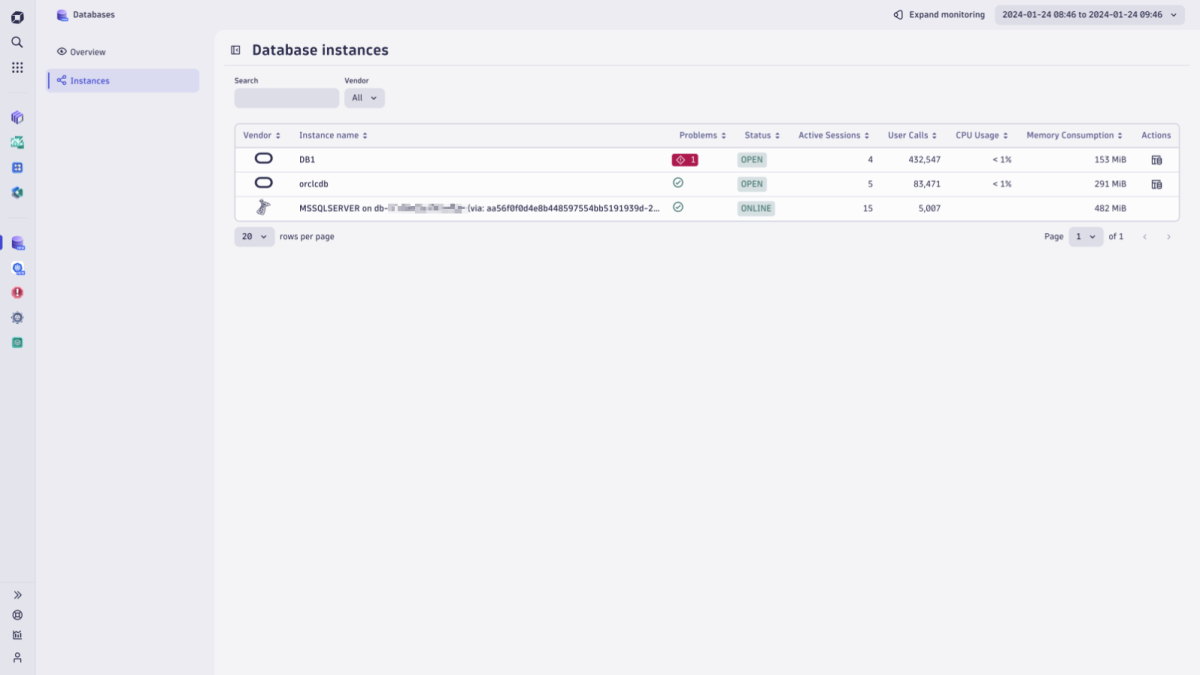Click the red problem badge on DB1
This screenshot has height=675, width=1200.
pos(684,159)
